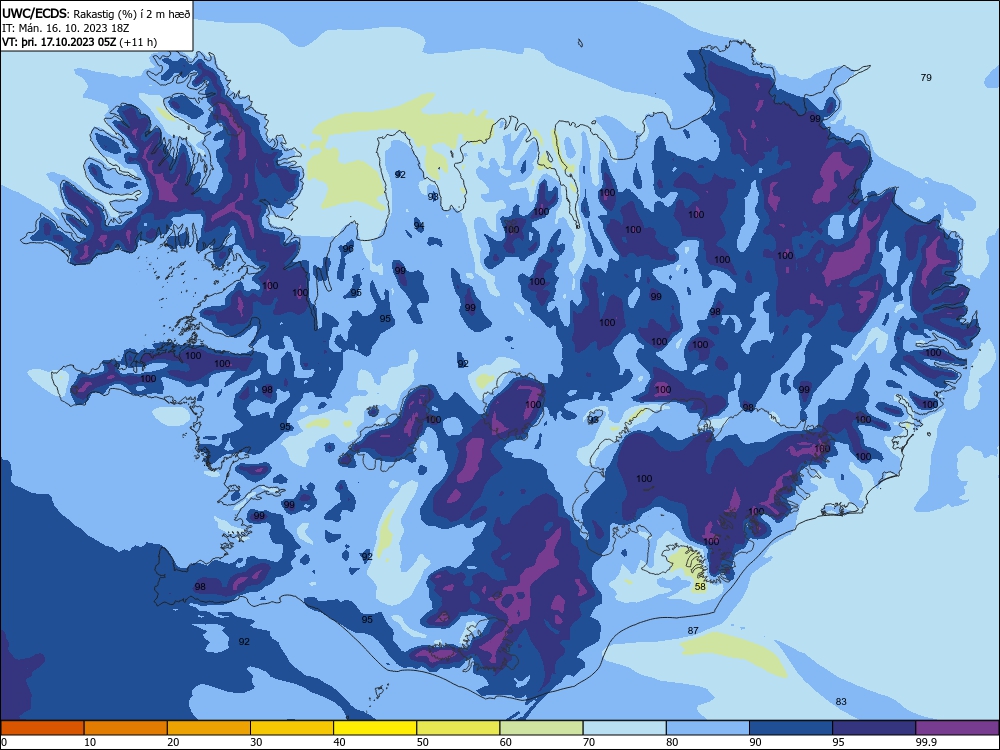Click the '60' legend scale label
This screenshot has width=1000, height=750.
tap(506, 742)
